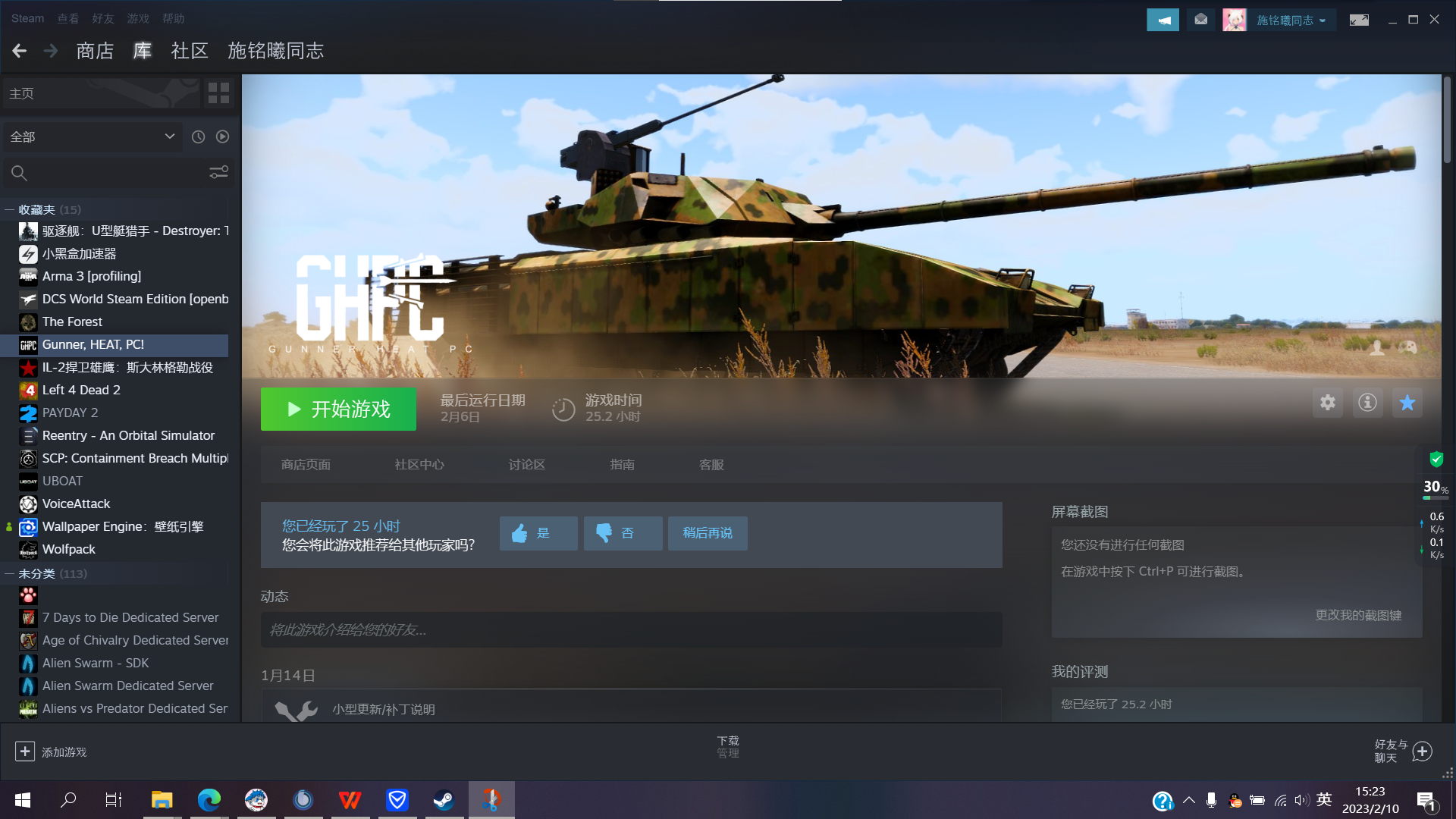The image size is (1456, 819).
Task: Click the activity post input field
Action: click(631, 630)
